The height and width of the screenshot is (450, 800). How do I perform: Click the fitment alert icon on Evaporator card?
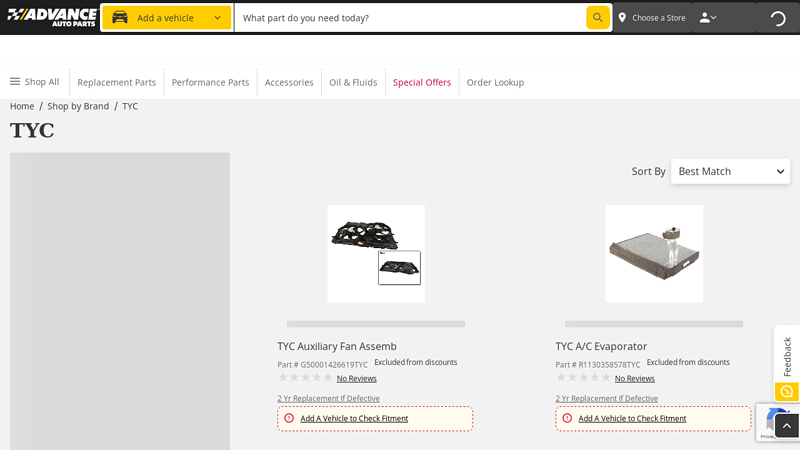[567, 418]
